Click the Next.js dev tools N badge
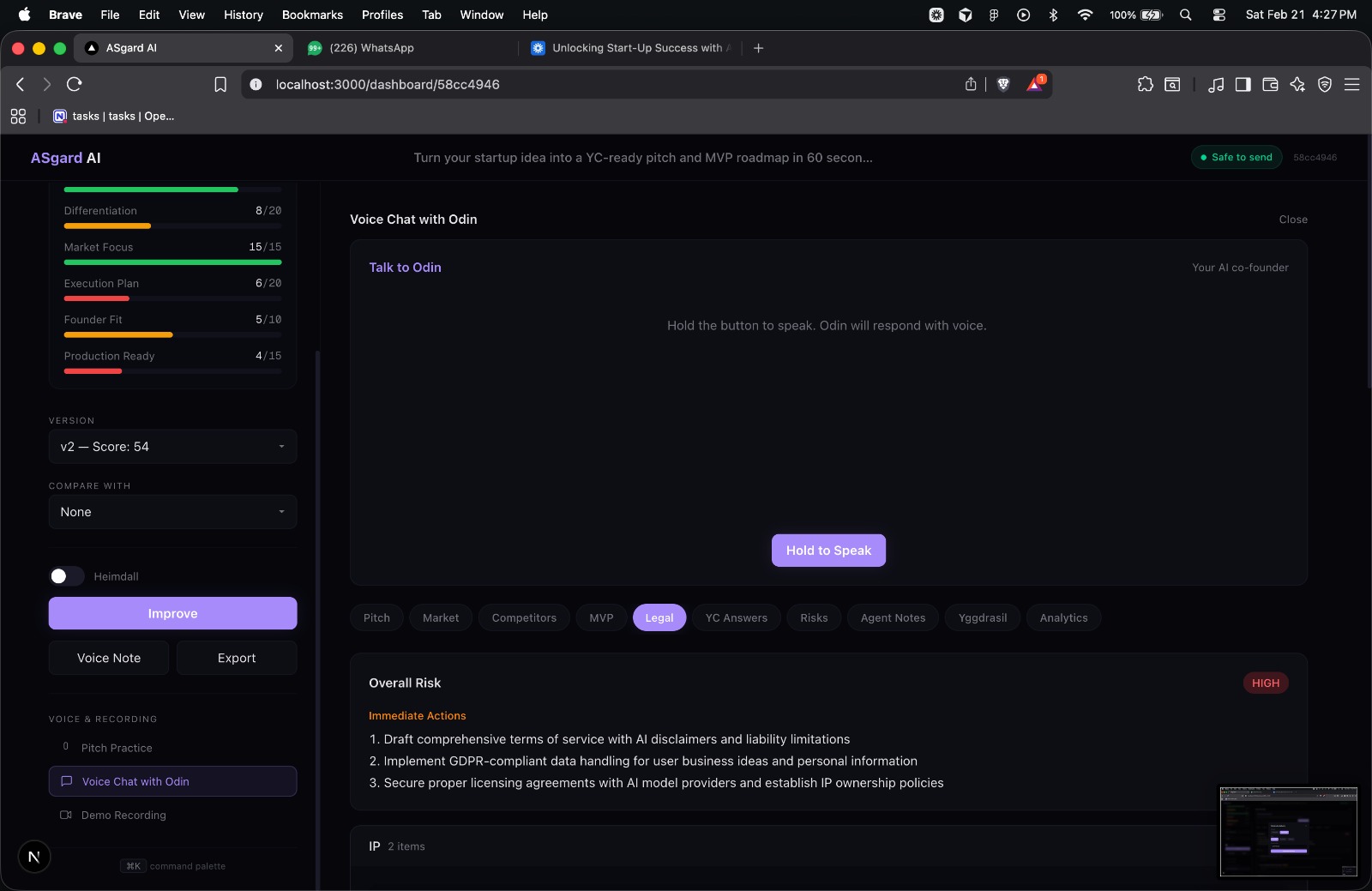This screenshot has height=891, width=1372. tap(34, 857)
